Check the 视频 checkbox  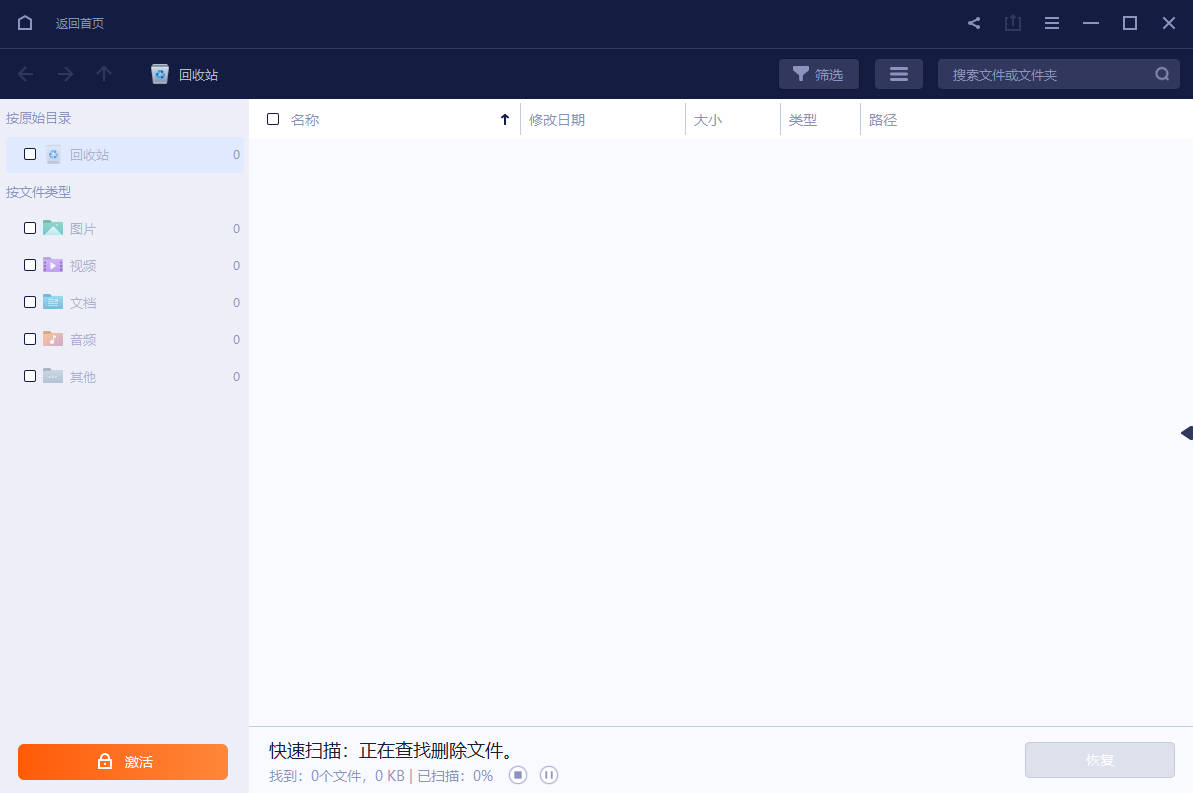(x=30, y=265)
